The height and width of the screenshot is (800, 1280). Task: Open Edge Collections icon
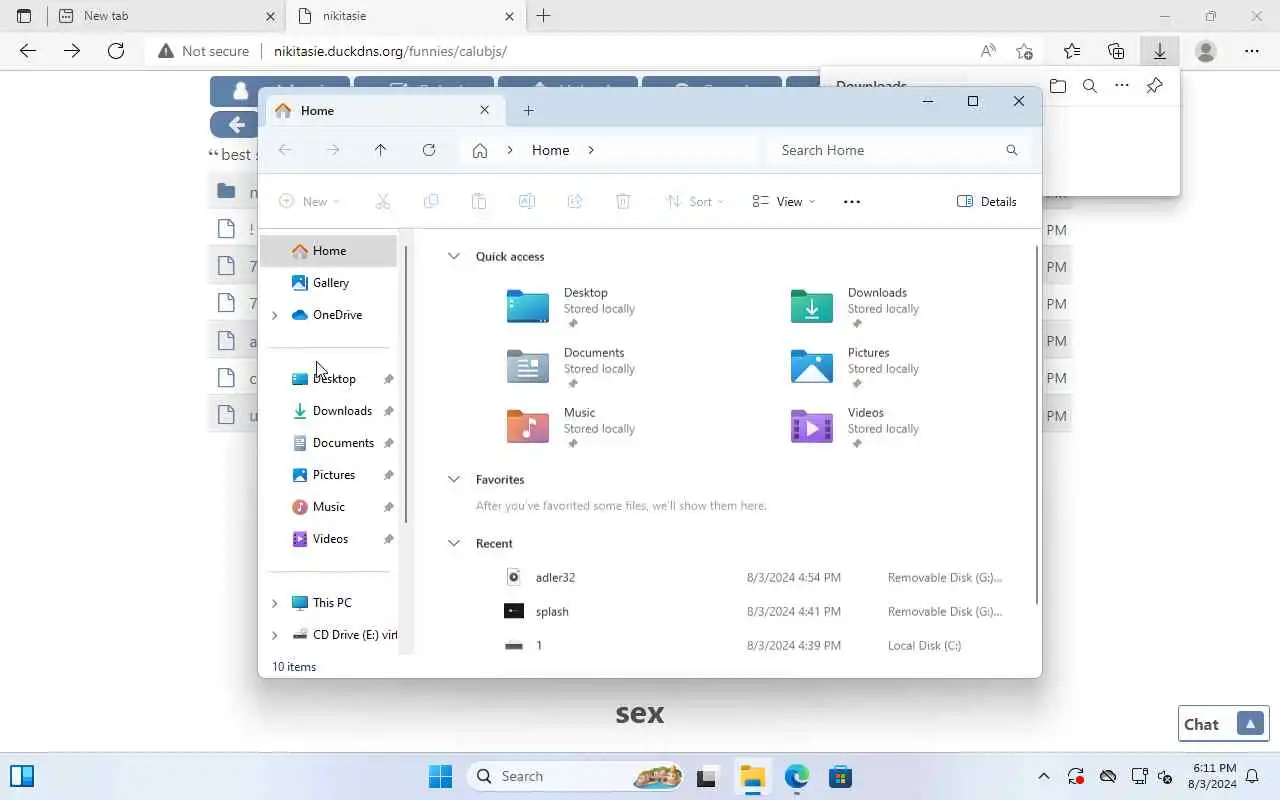pos(1116,51)
